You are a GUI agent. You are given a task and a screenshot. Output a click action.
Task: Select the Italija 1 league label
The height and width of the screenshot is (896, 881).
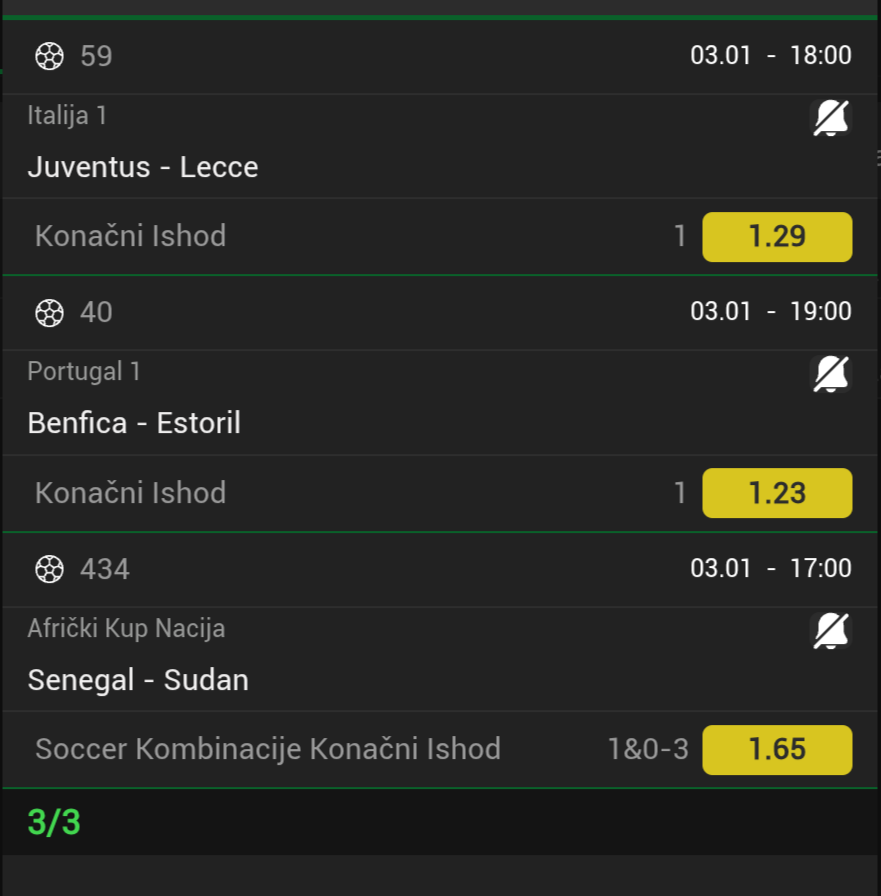click(x=67, y=116)
